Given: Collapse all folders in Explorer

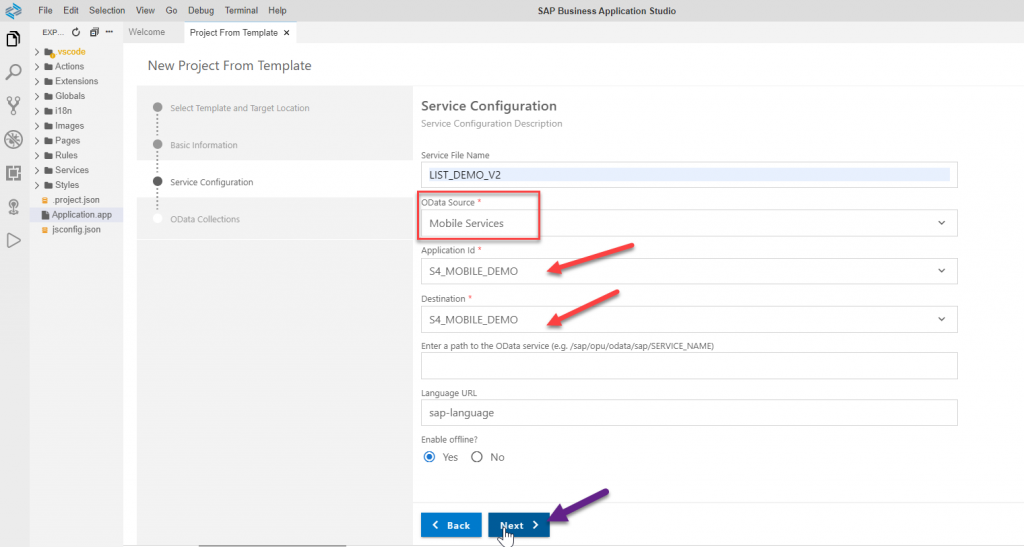Looking at the screenshot, I should (x=94, y=32).
